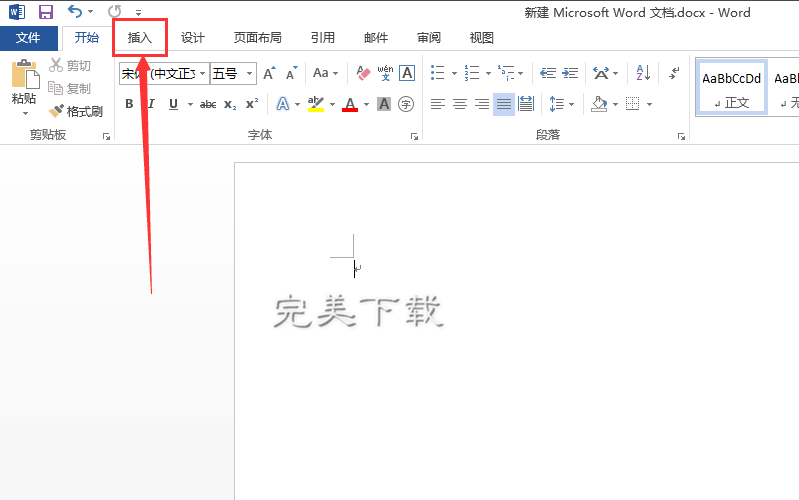Image resolution: width=799 pixels, height=500 pixels.
Task: Open the borders dropdown arrow
Action: pyautogui.click(x=649, y=104)
